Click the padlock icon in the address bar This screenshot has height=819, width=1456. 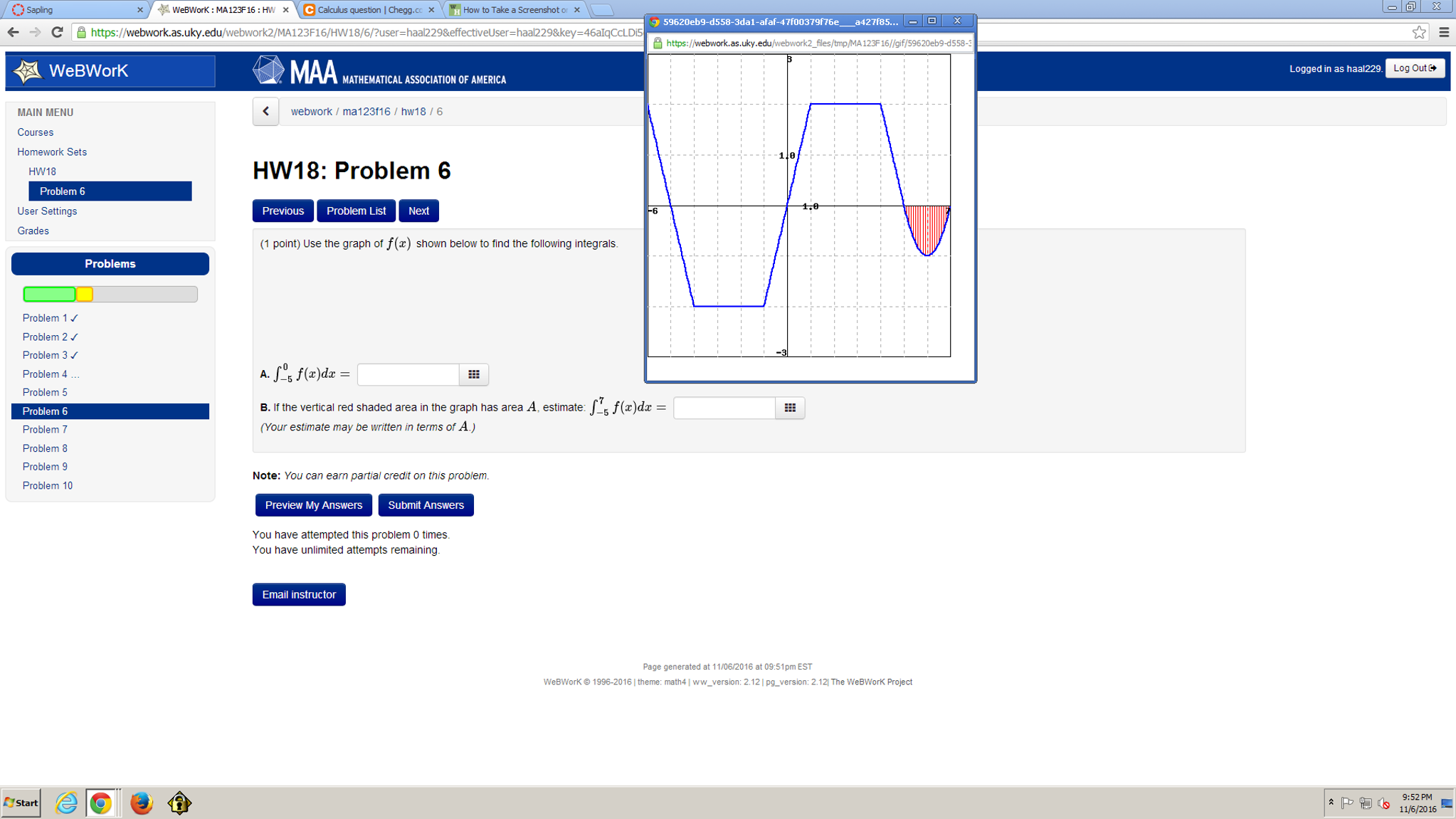(x=80, y=32)
